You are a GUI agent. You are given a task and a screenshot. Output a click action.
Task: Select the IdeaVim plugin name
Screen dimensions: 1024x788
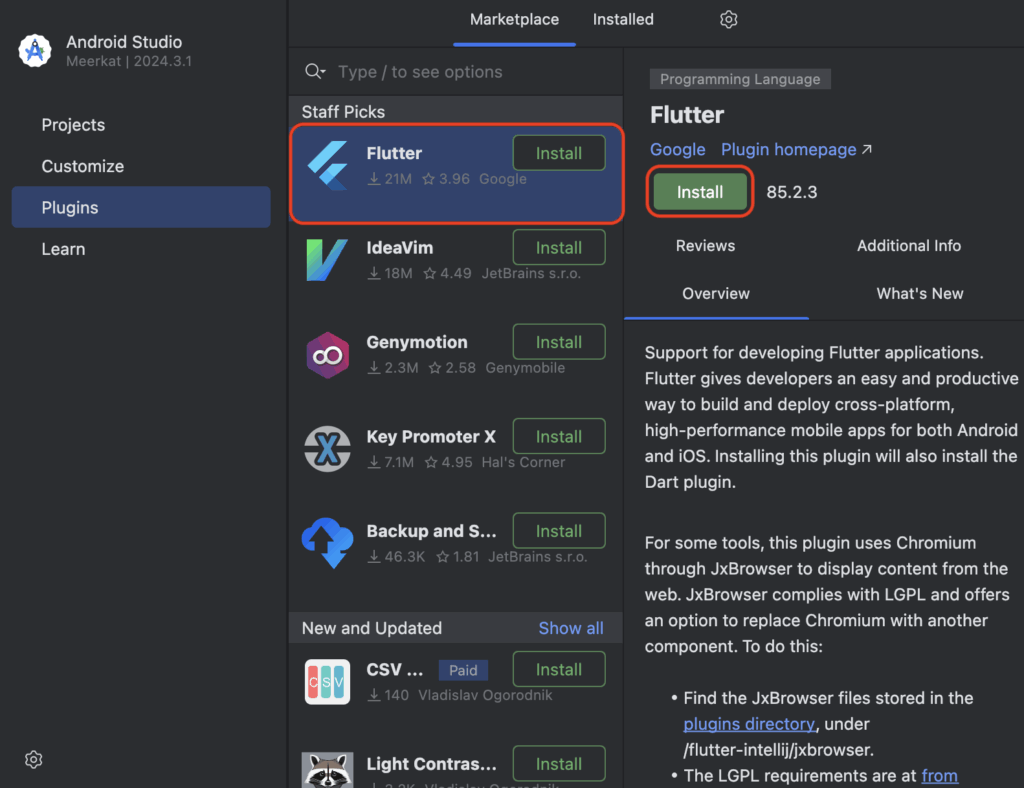point(400,248)
